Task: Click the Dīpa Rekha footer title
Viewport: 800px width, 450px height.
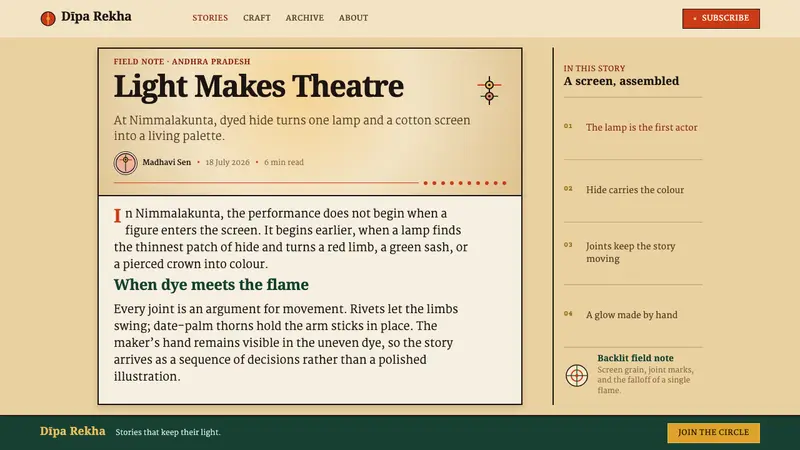Action: pos(72,431)
